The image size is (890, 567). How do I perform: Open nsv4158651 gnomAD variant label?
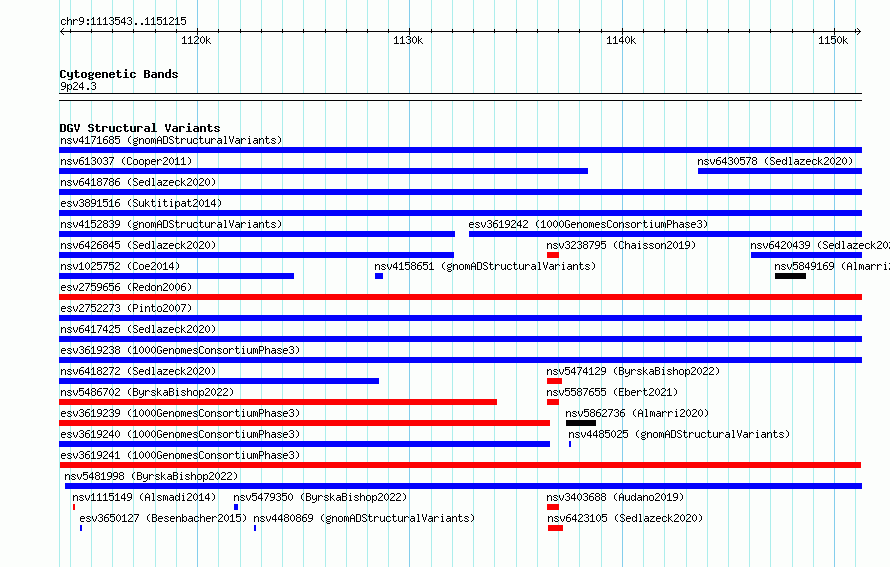pos(485,266)
